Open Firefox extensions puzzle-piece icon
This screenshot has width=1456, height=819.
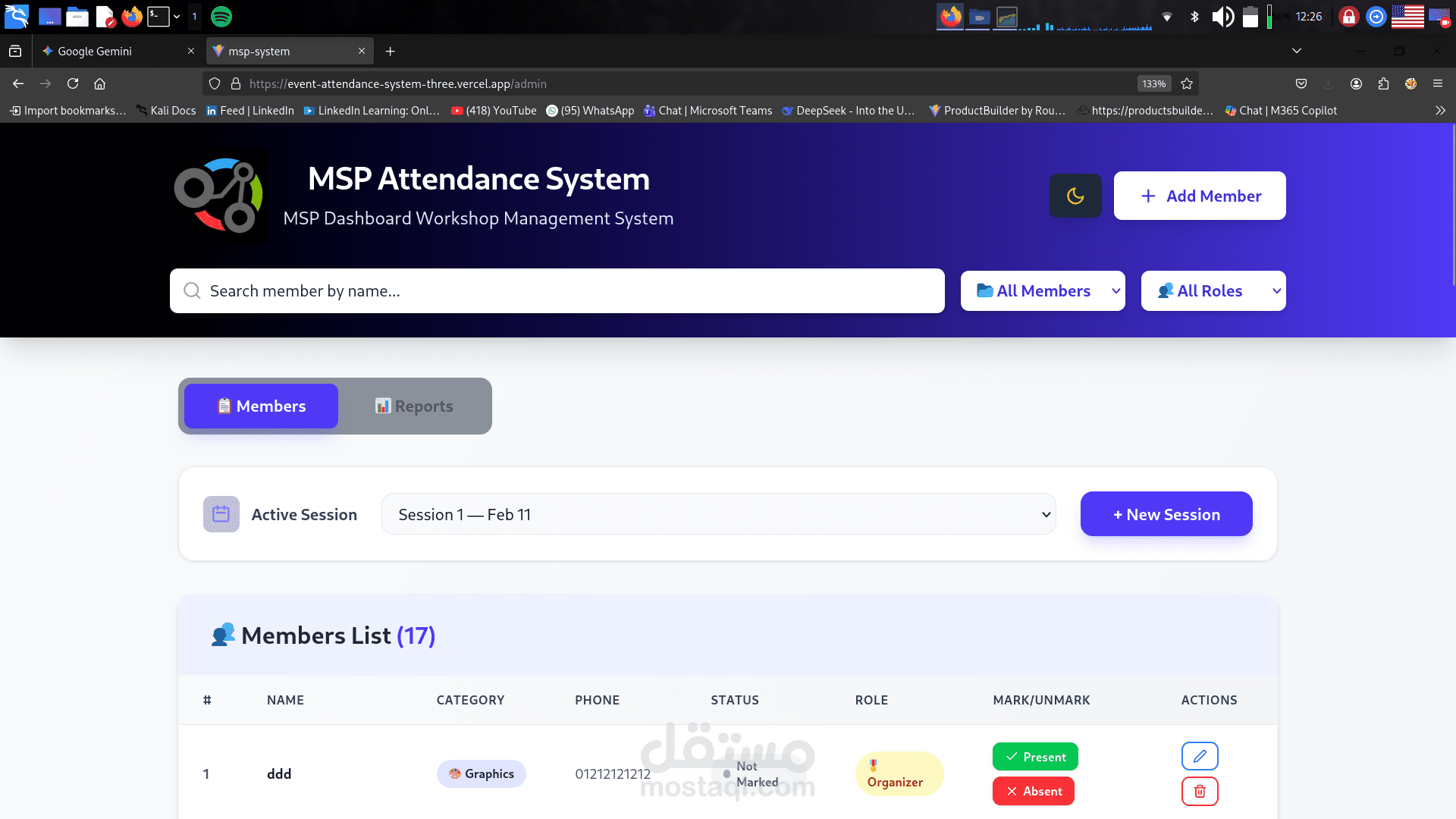pos(1383,83)
